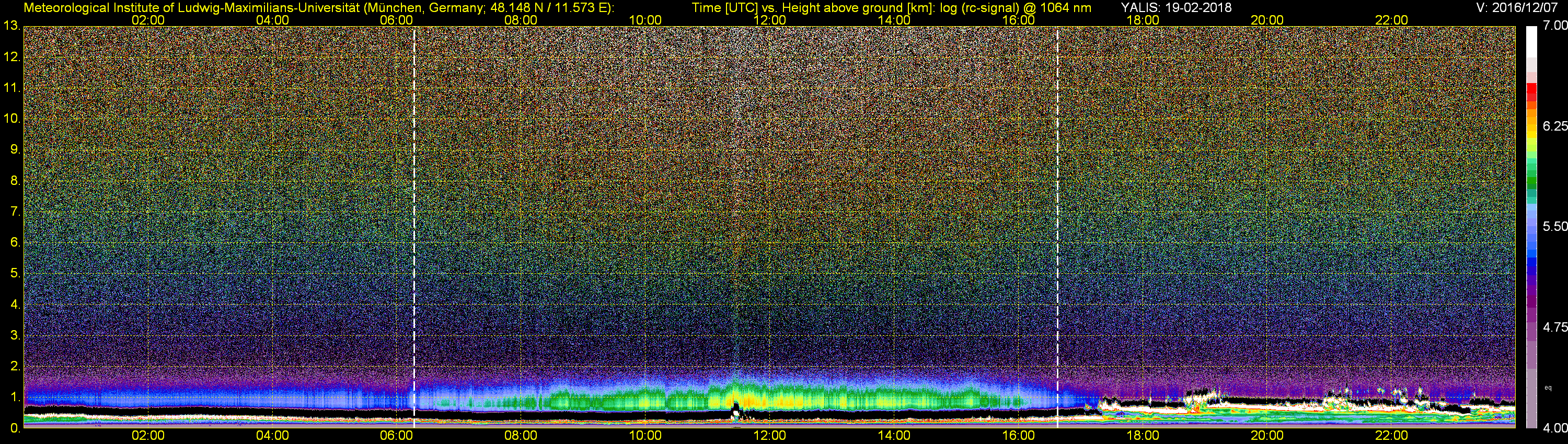
Task: Click the 04:00 label on the top time axis
Action: 272,20
